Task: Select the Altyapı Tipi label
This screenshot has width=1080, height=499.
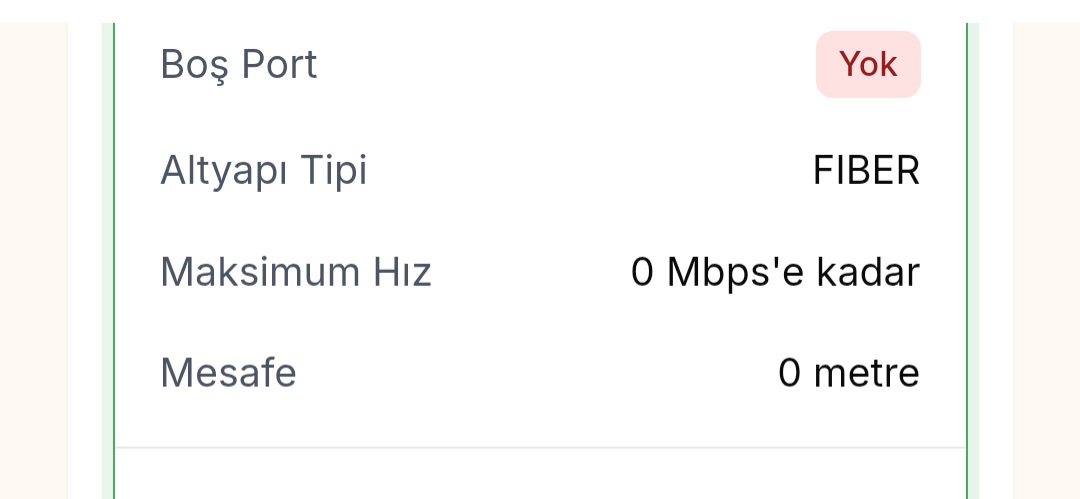Action: click(x=264, y=171)
